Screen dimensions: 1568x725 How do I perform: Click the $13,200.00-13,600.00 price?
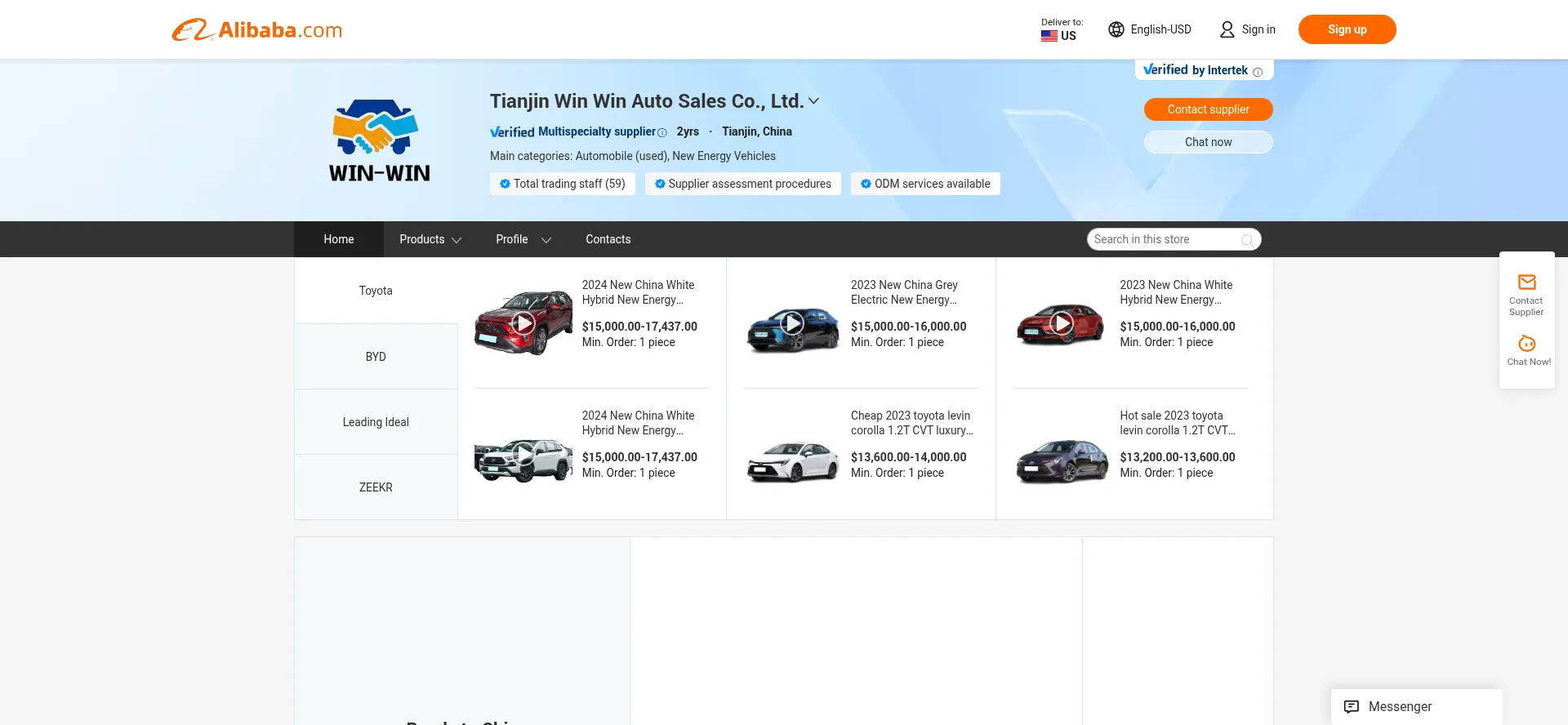coord(1178,457)
